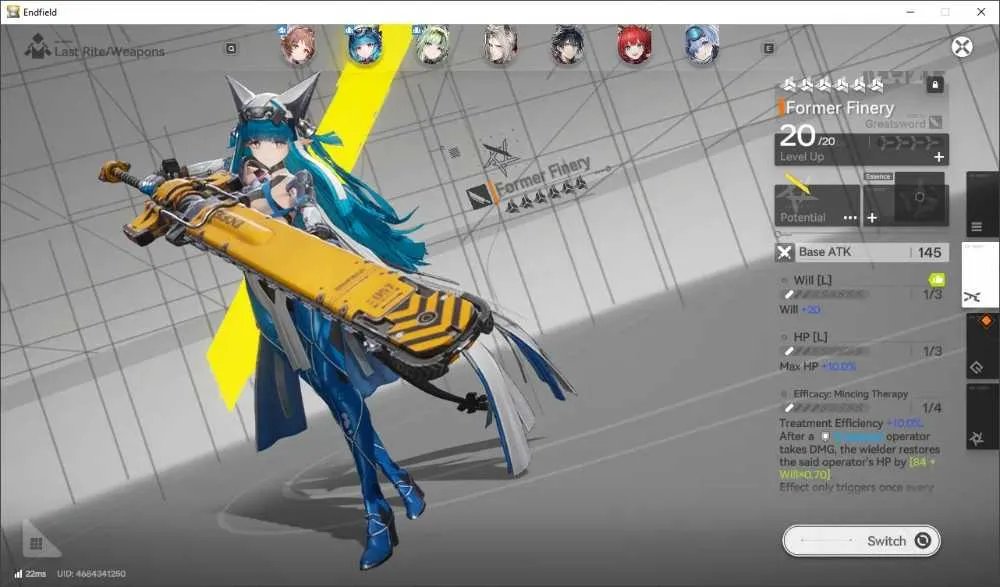Click the green tag icon beside Will [L]
Viewport: 1000px width, 587px height.
pyautogui.click(x=936, y=279)
